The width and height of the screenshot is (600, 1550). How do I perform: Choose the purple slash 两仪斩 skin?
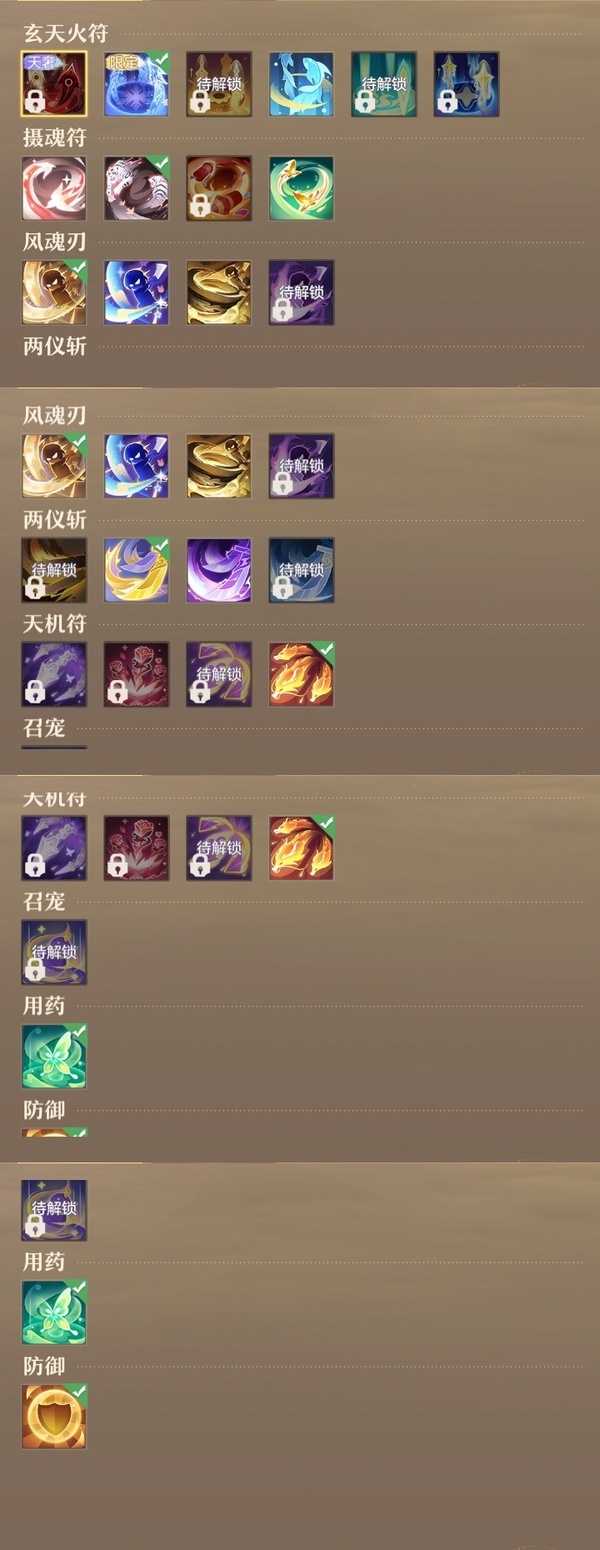[x=218, y=570]
